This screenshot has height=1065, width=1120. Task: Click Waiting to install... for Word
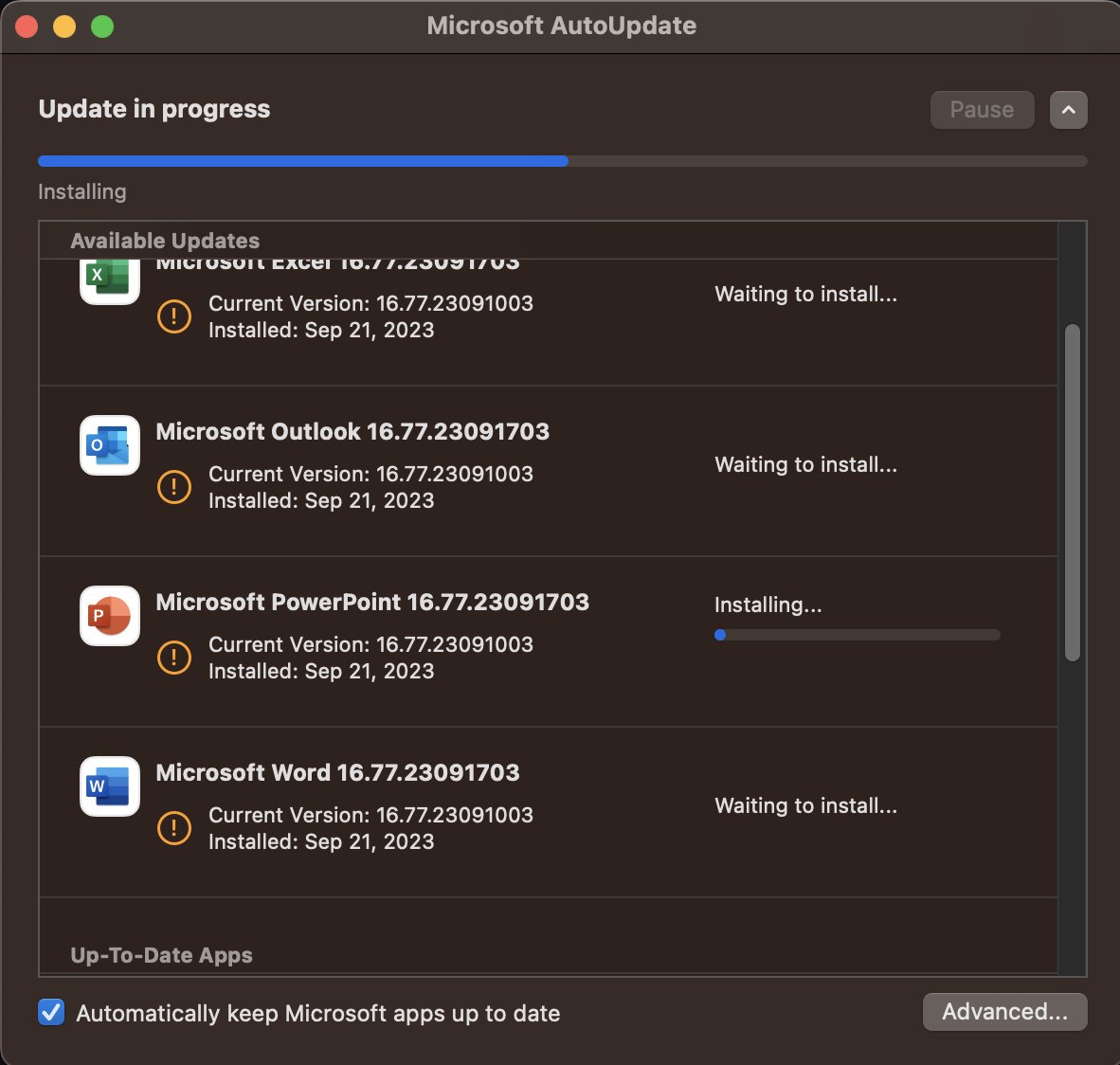(x=805, y=805)
